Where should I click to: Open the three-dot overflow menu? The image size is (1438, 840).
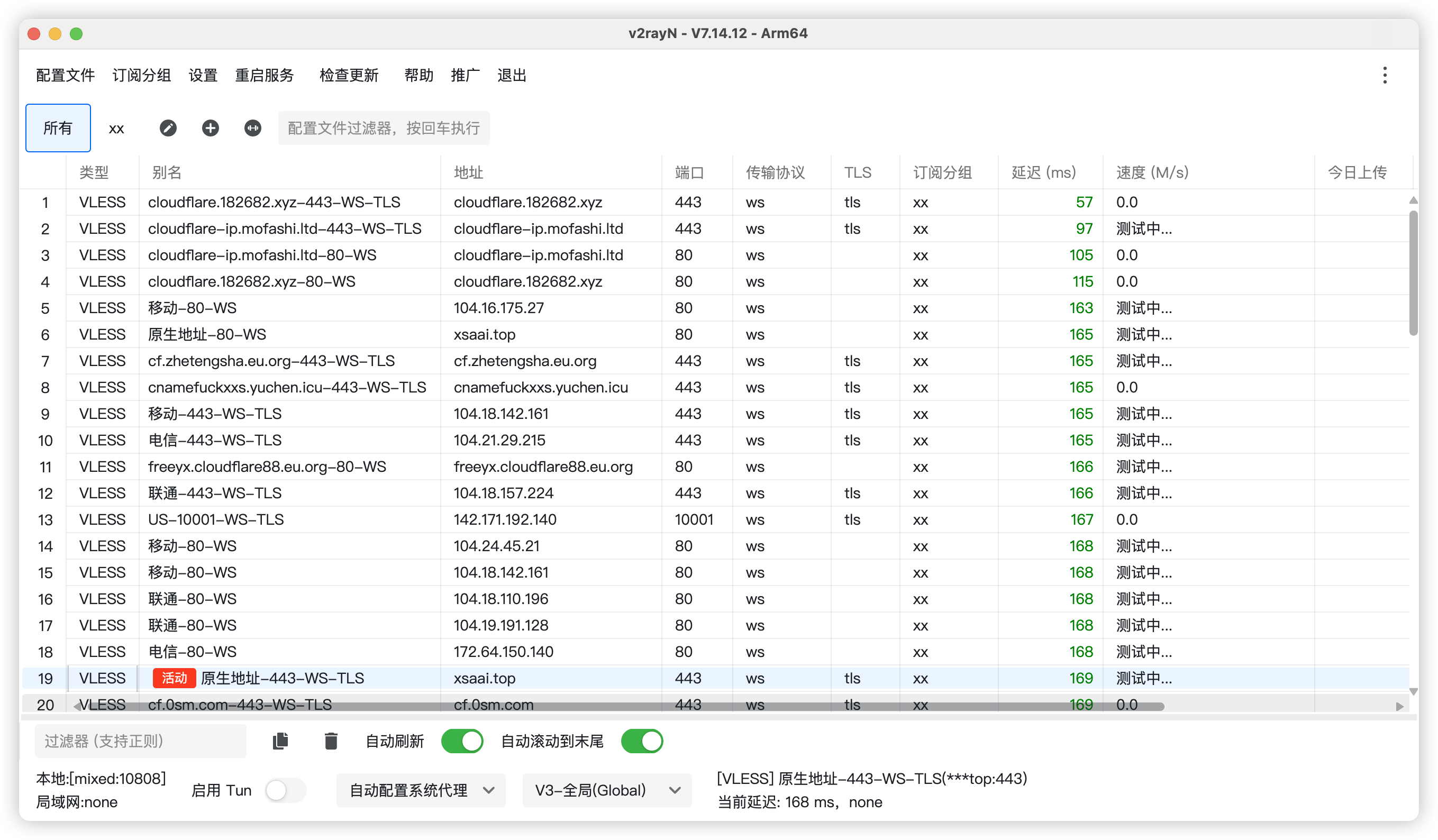pyautogui.click(x=1385, y=75)
